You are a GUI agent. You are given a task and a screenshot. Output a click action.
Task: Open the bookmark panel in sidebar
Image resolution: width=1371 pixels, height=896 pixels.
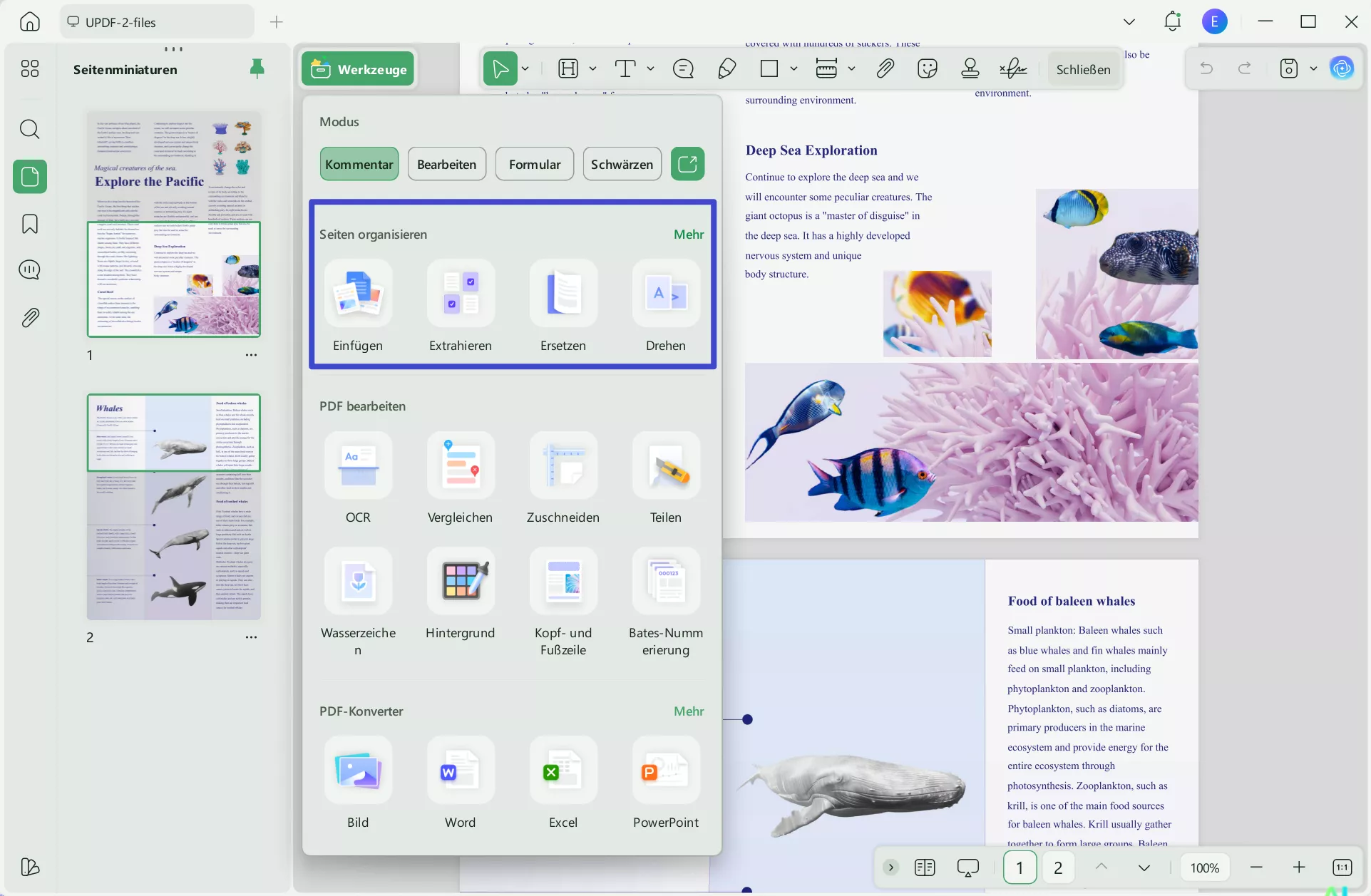pos(30,224)
